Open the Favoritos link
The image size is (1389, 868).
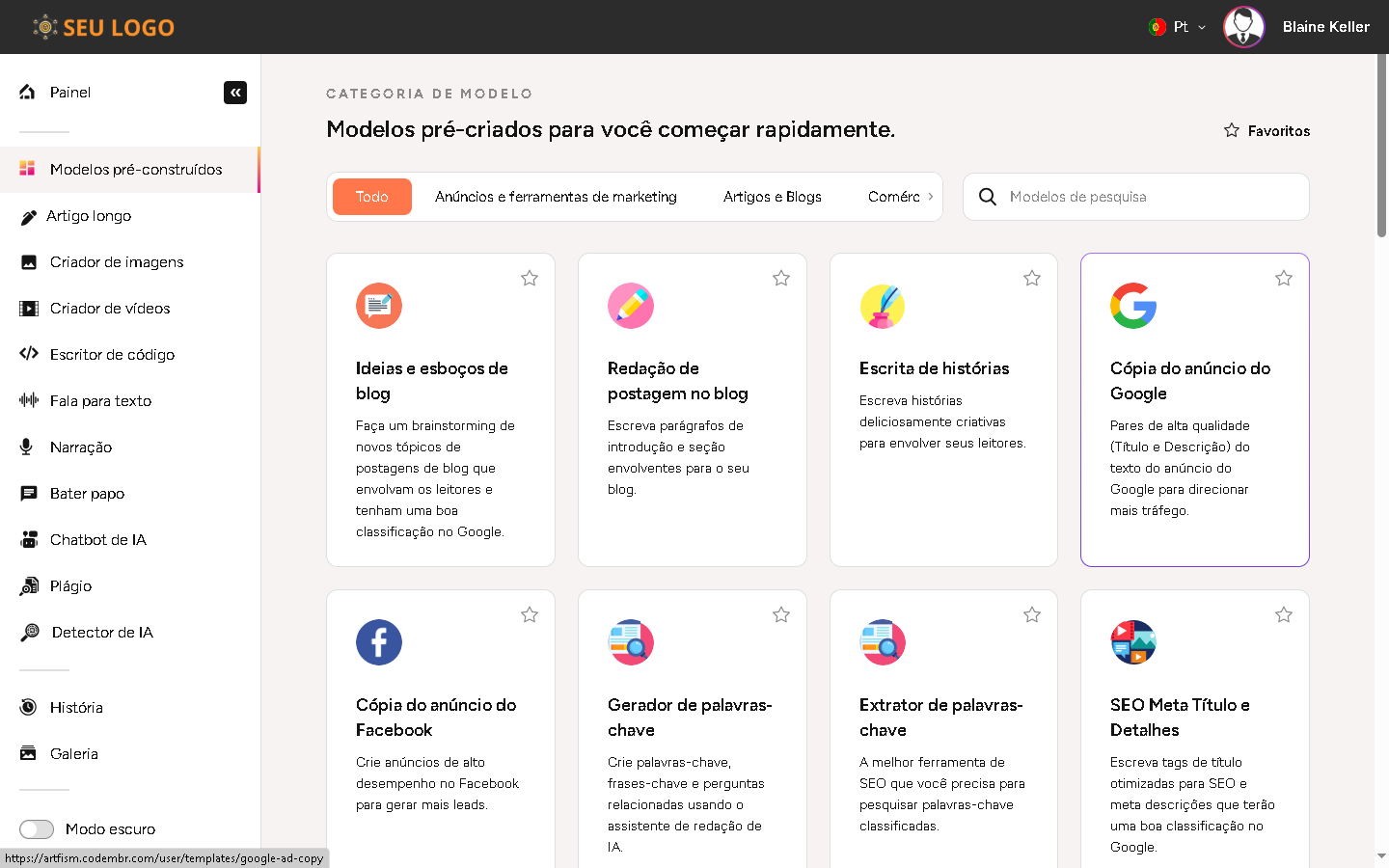[x=1266, y=131]
